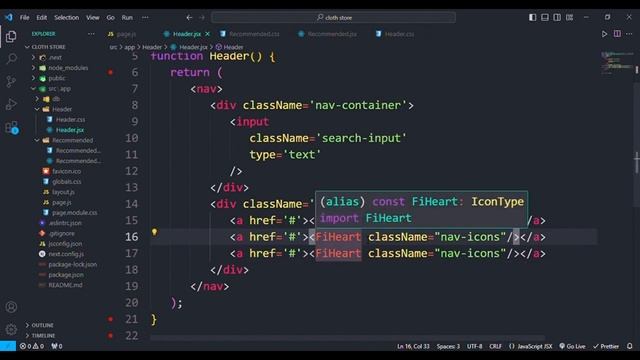
Task: Remove the breakpoint on line 6
Action: pos(111,72)
